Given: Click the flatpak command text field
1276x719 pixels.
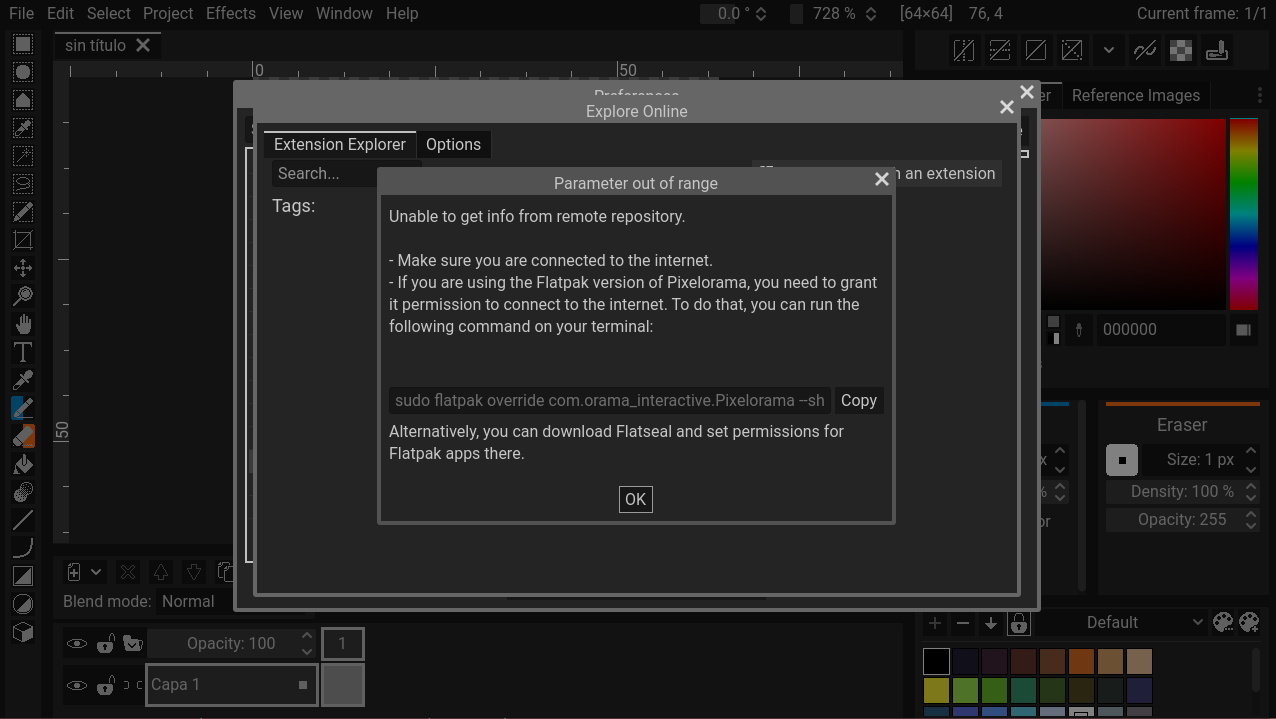Looking at the screenshot, I should coord(610,400).
